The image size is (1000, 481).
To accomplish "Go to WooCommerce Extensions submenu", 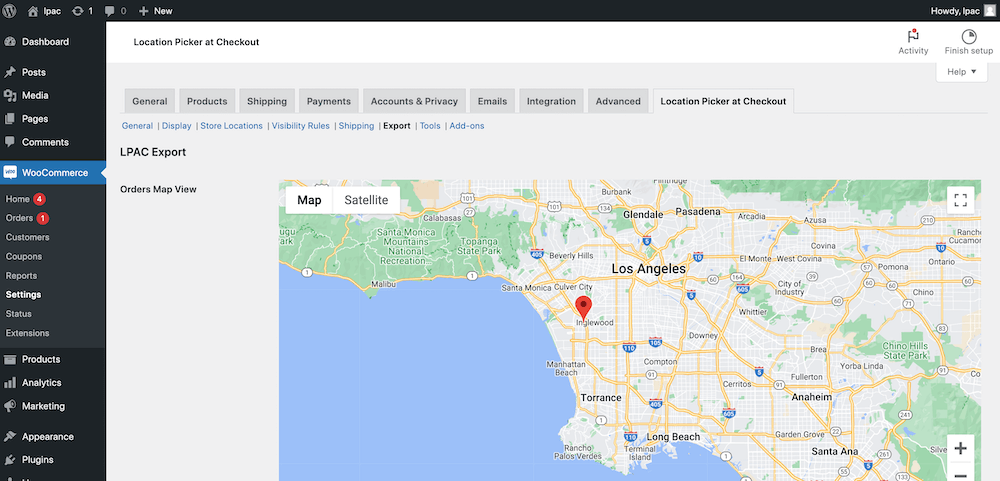I will (x=27, y=333).
